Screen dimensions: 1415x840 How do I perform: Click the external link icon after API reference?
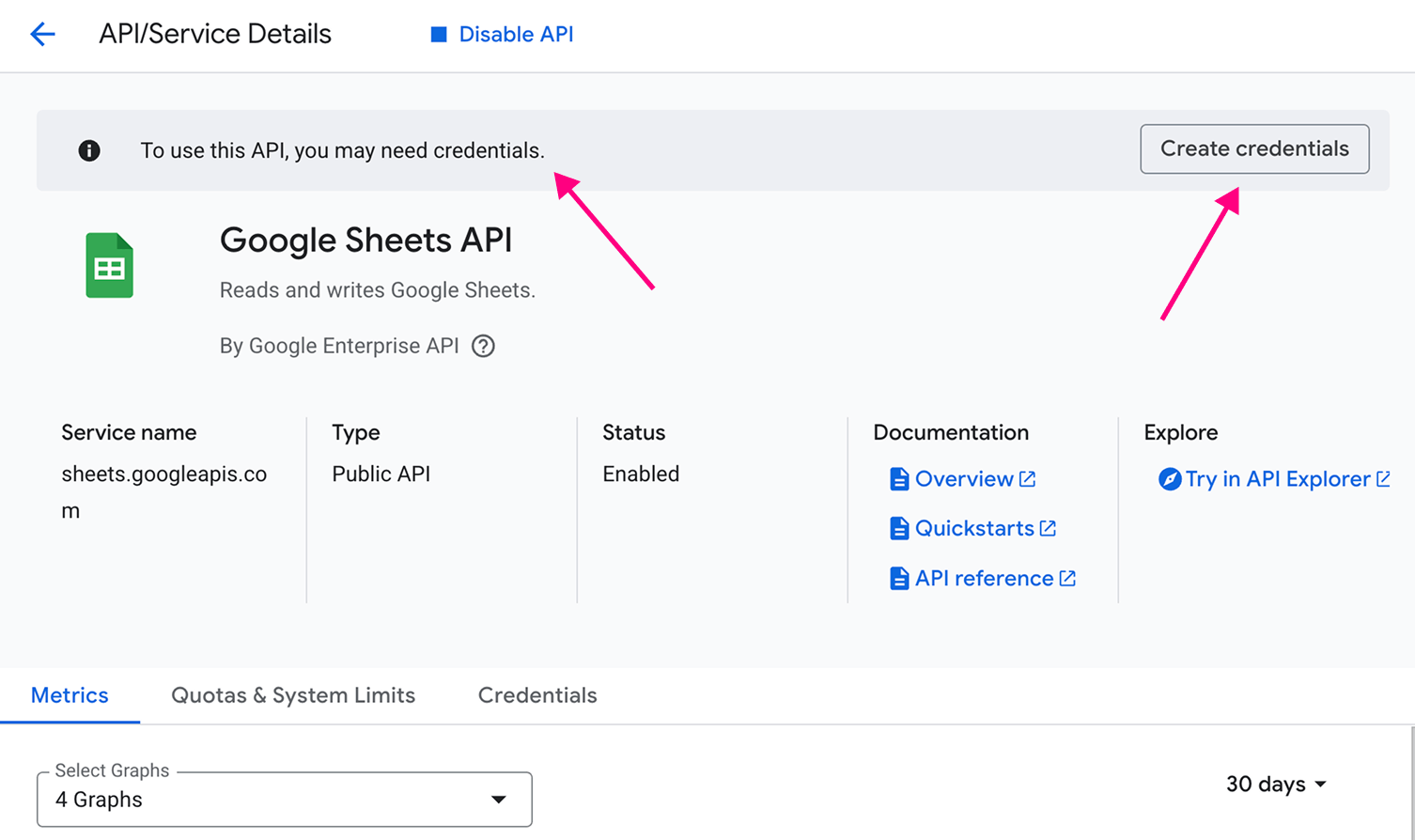pyautogui.click(x=1067, y=578)
